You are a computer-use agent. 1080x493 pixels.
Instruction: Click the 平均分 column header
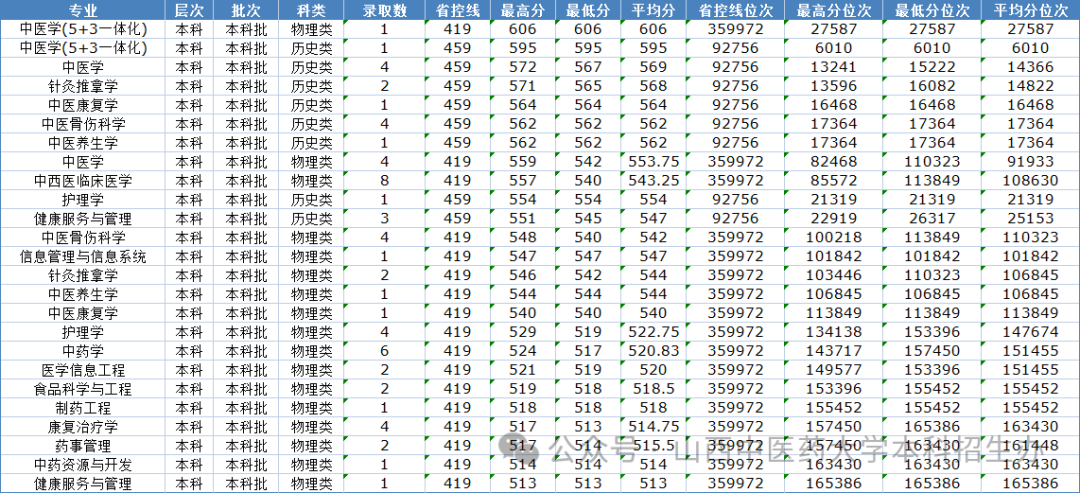click(x=653, y=11)
